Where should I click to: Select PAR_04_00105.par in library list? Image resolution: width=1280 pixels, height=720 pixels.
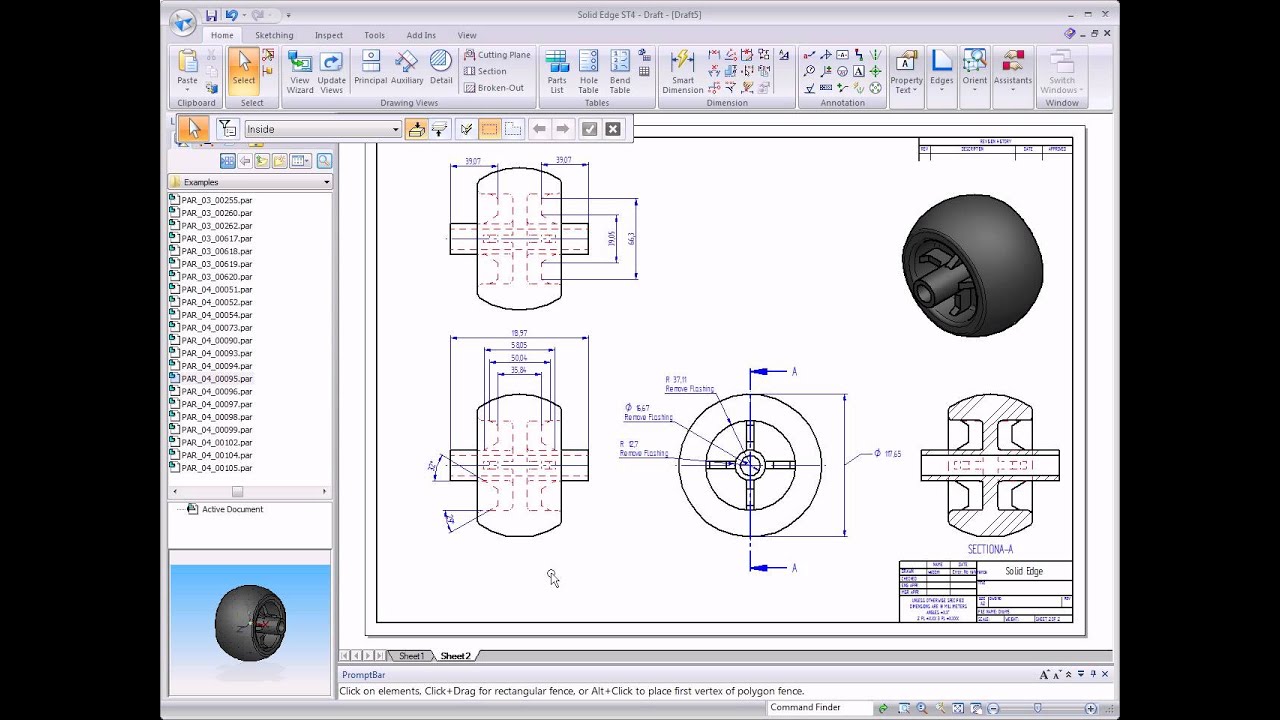click(x=216, y=468)
